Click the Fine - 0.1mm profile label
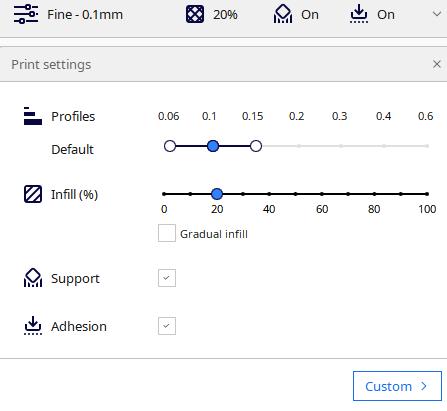Viewport: 447px width, 411px height. 85,15
